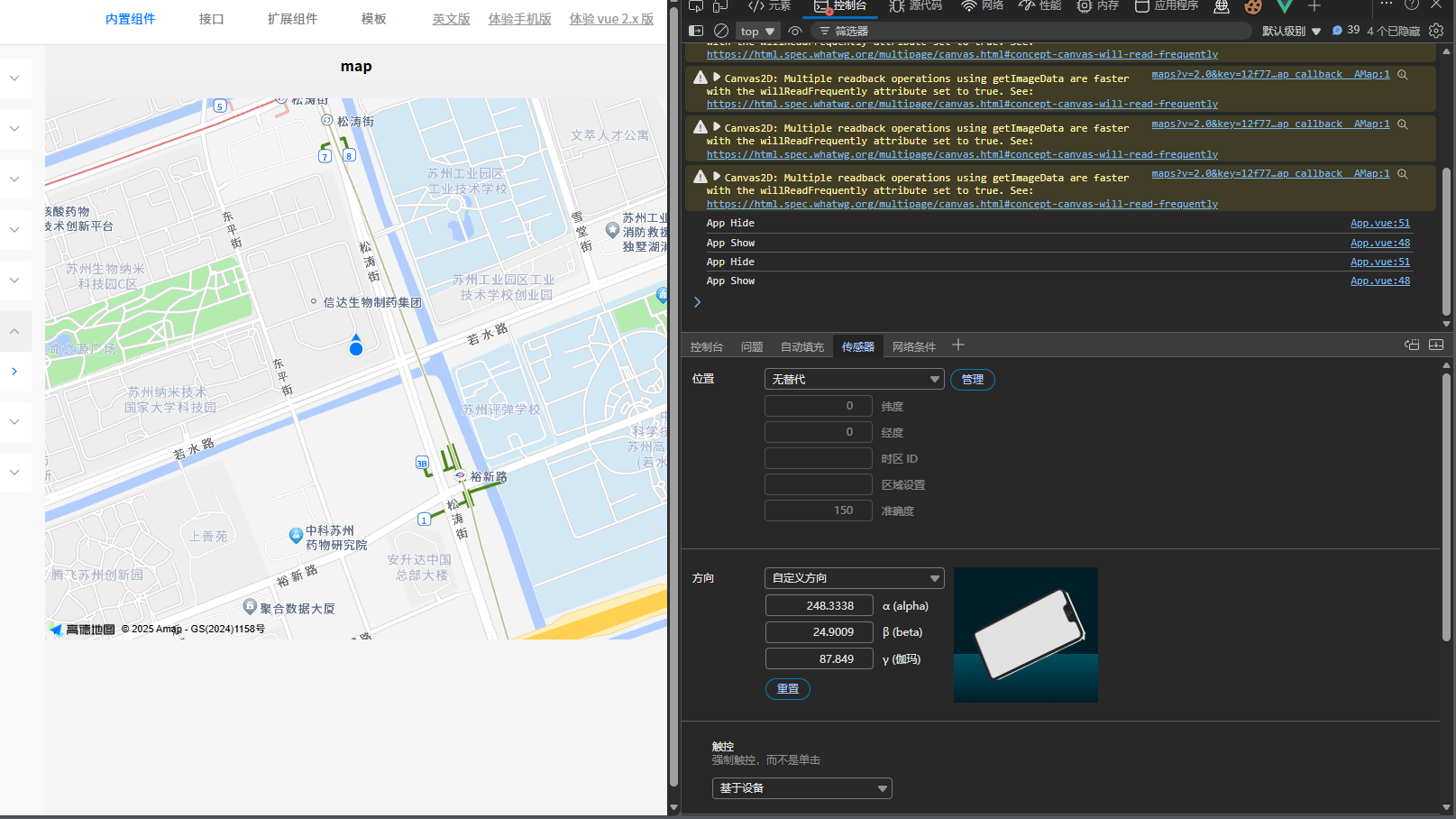Click the blue location marker on map
Image resolution: width=1456 pixels, height=819 pixels.
coord(356,347)
